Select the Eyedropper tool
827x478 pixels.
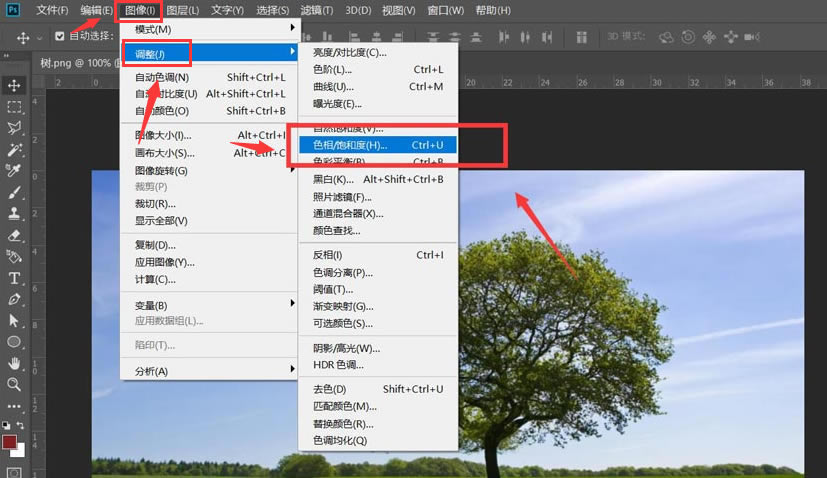pyautogui.click(x=14, y=171)
